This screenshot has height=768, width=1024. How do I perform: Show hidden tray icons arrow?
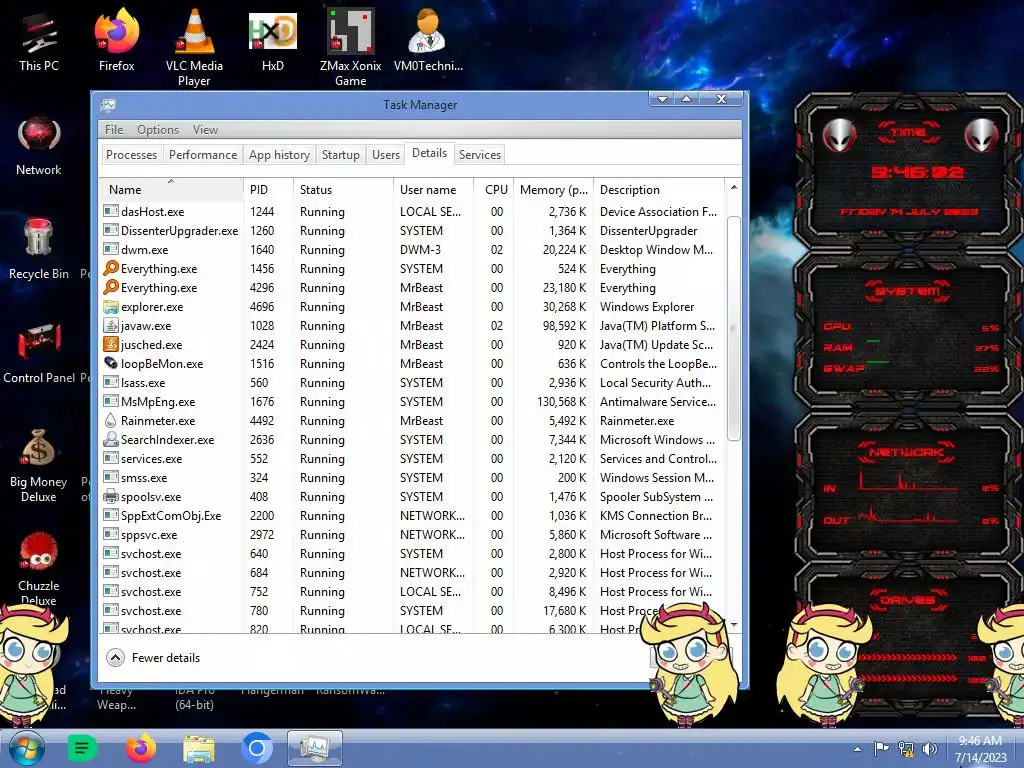[x=857, y=749]
